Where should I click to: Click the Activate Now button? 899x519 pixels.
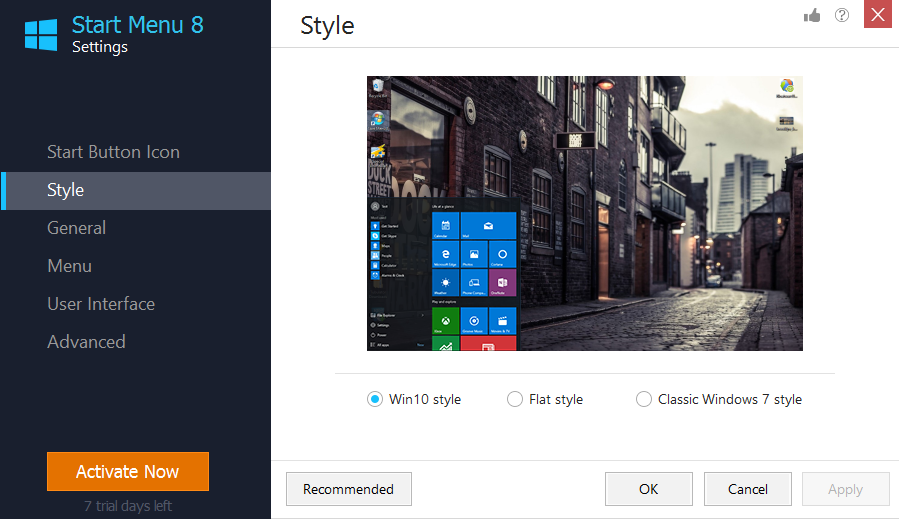128,471
